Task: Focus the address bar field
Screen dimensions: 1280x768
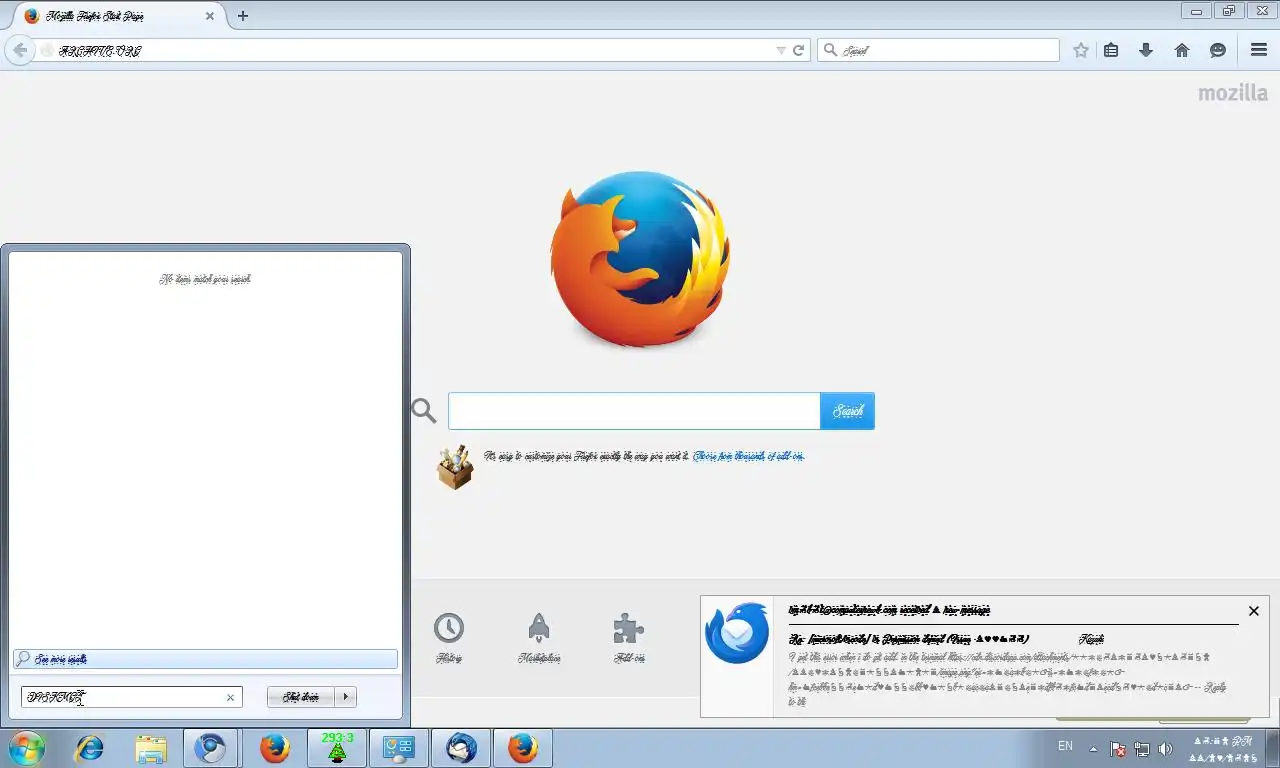Action: coord(410,50)
